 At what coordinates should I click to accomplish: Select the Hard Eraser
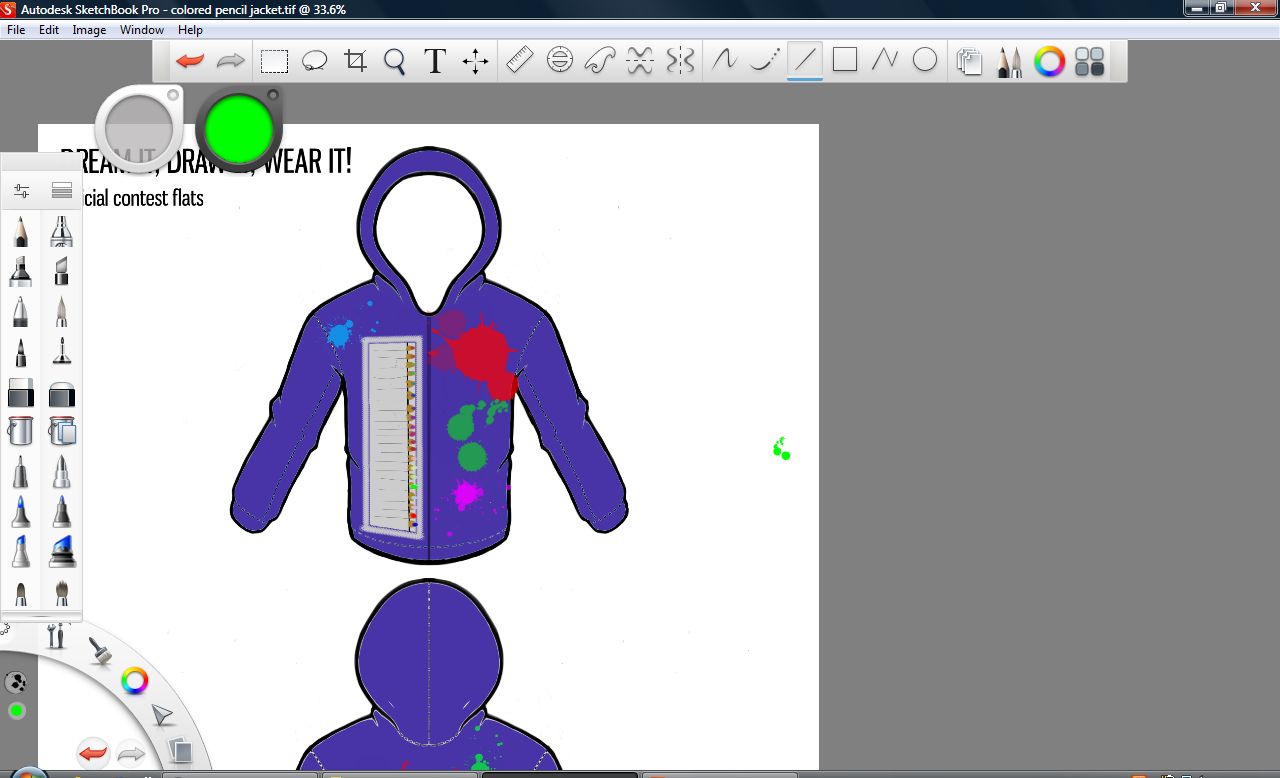(21, 392)
